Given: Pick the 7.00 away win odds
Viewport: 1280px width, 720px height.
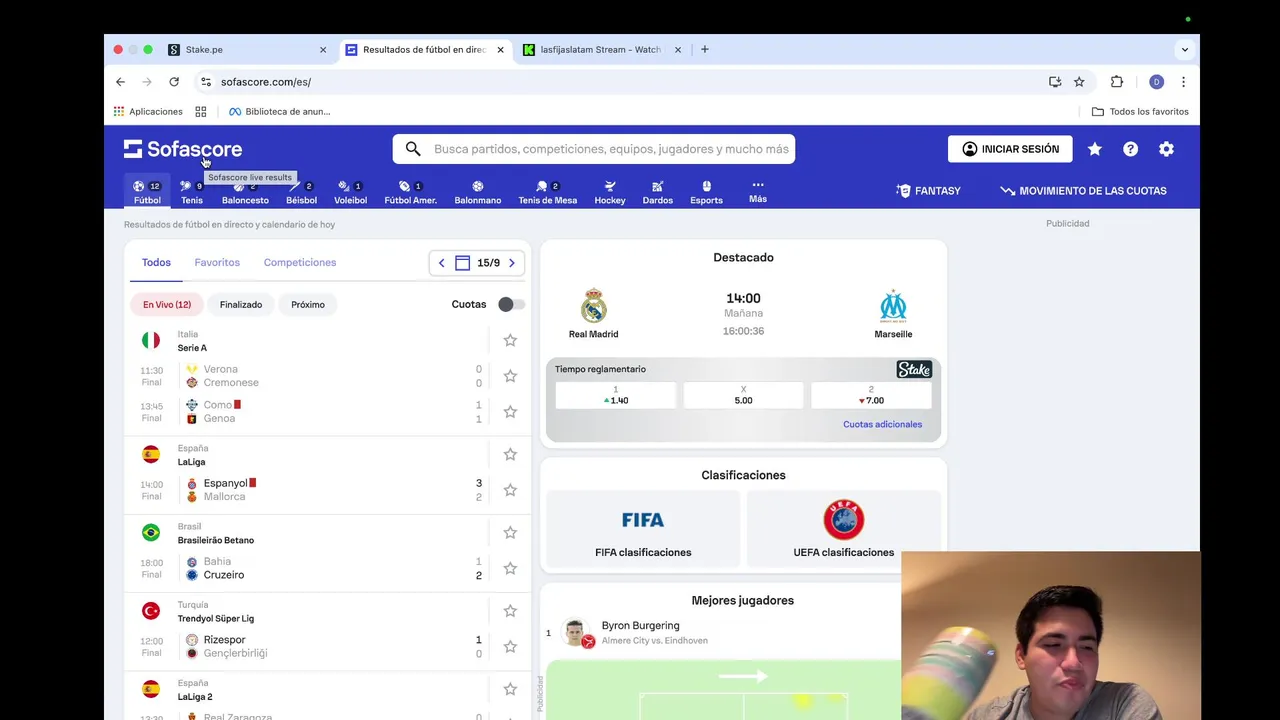Looking at the screenshot, I should pyautogui.click(x=871, y=395).
